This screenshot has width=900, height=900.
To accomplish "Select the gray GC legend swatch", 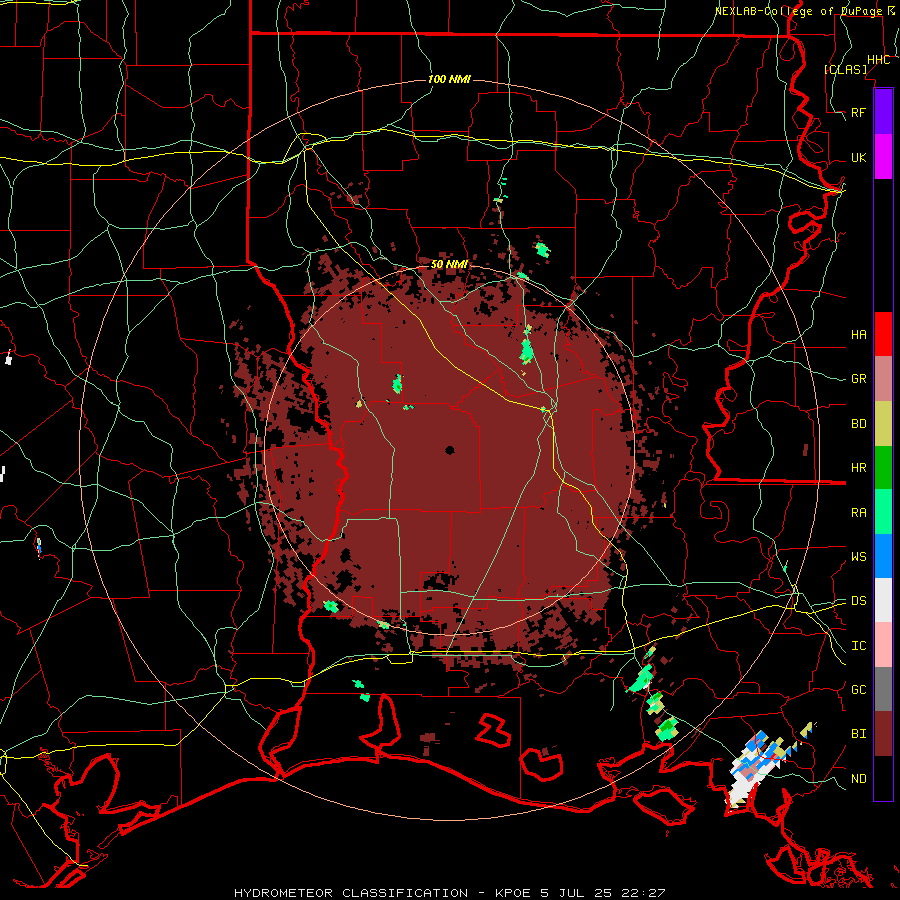I will point(883,689).
